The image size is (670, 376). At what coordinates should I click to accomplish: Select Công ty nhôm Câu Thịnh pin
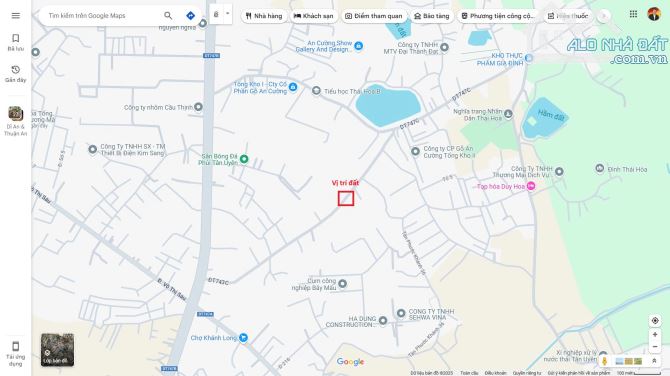tap(198, 107)
